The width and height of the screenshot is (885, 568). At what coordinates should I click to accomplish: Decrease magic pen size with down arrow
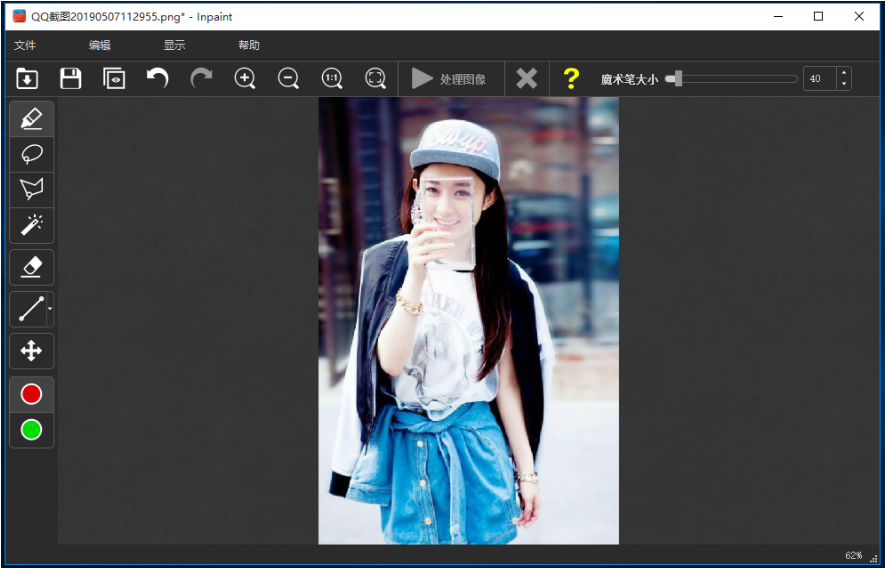(x=844, y=85)
